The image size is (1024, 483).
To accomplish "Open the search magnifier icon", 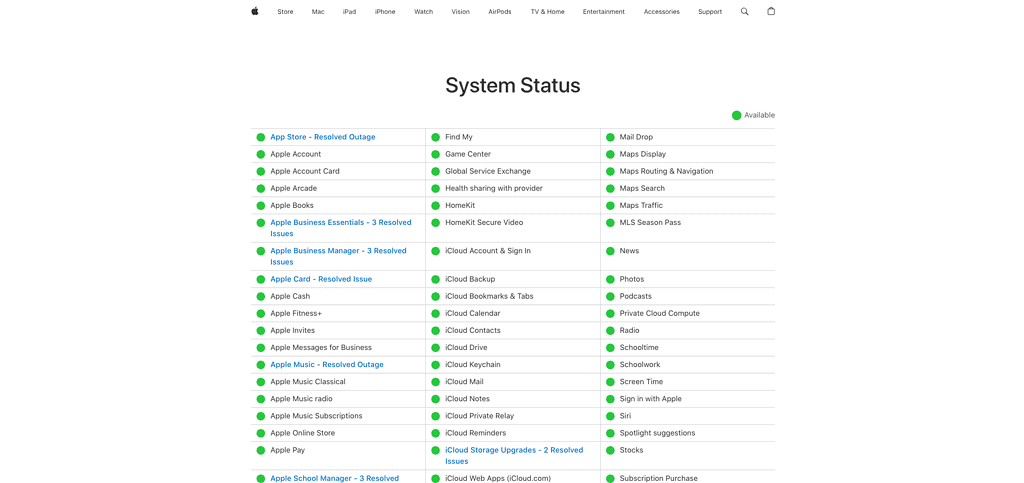I will click(744, 11).
